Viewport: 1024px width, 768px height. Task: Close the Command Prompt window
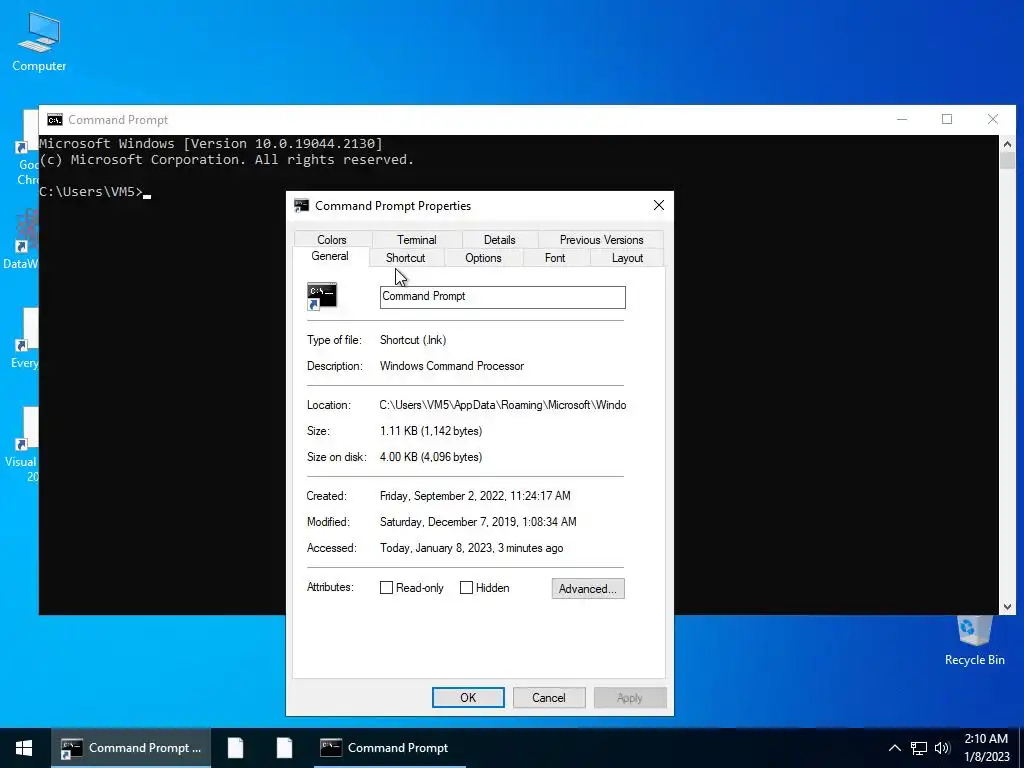click(x=993, y=120)
